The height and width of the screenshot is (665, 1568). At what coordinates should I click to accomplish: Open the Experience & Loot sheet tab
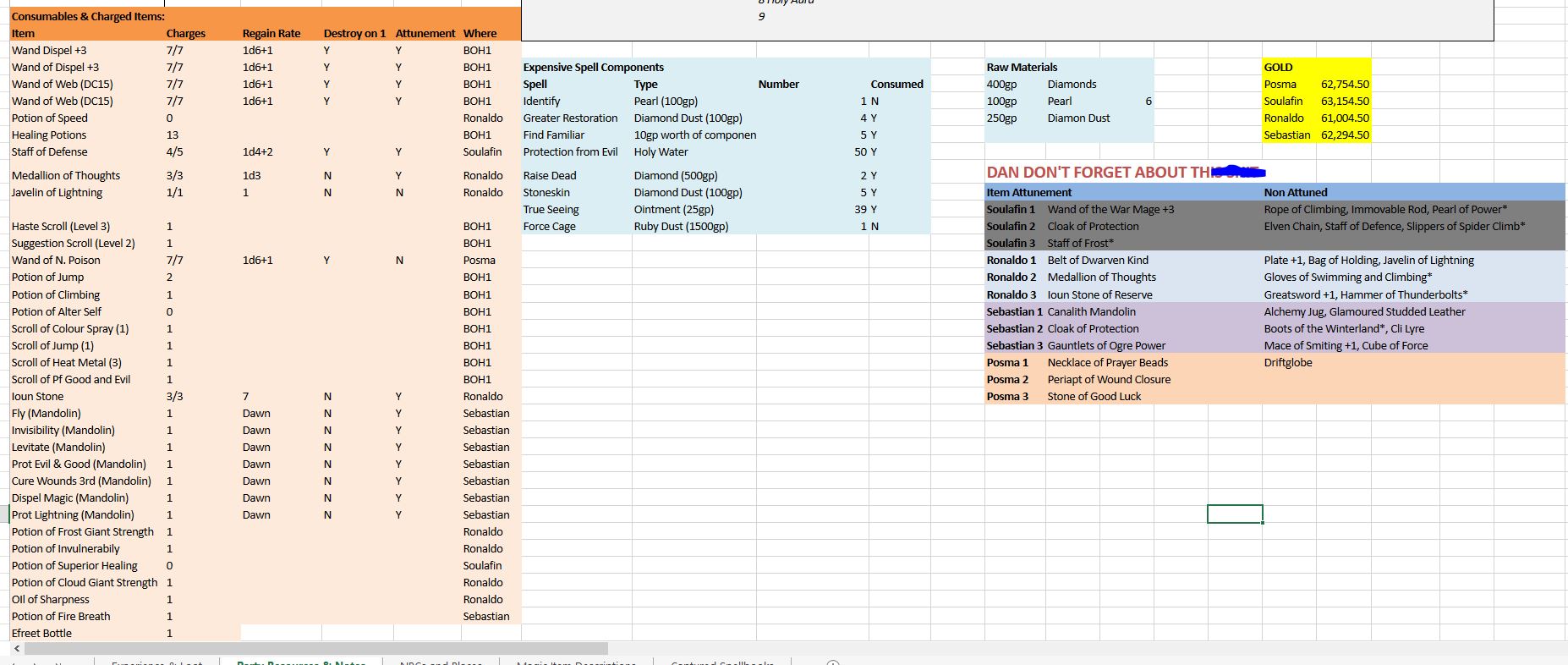157,662
